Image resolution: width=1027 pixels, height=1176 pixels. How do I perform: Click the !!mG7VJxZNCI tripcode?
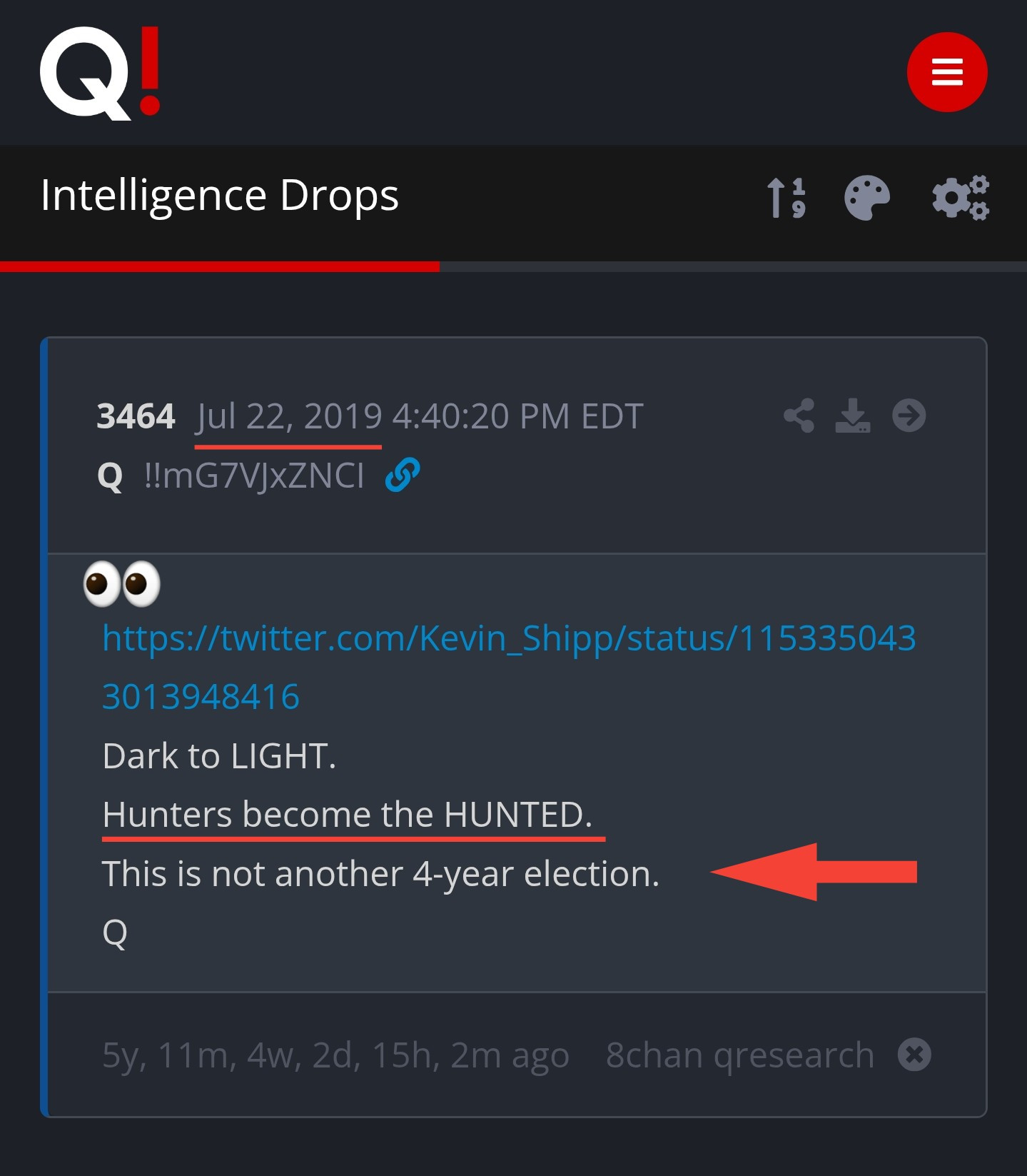point(254,476)
